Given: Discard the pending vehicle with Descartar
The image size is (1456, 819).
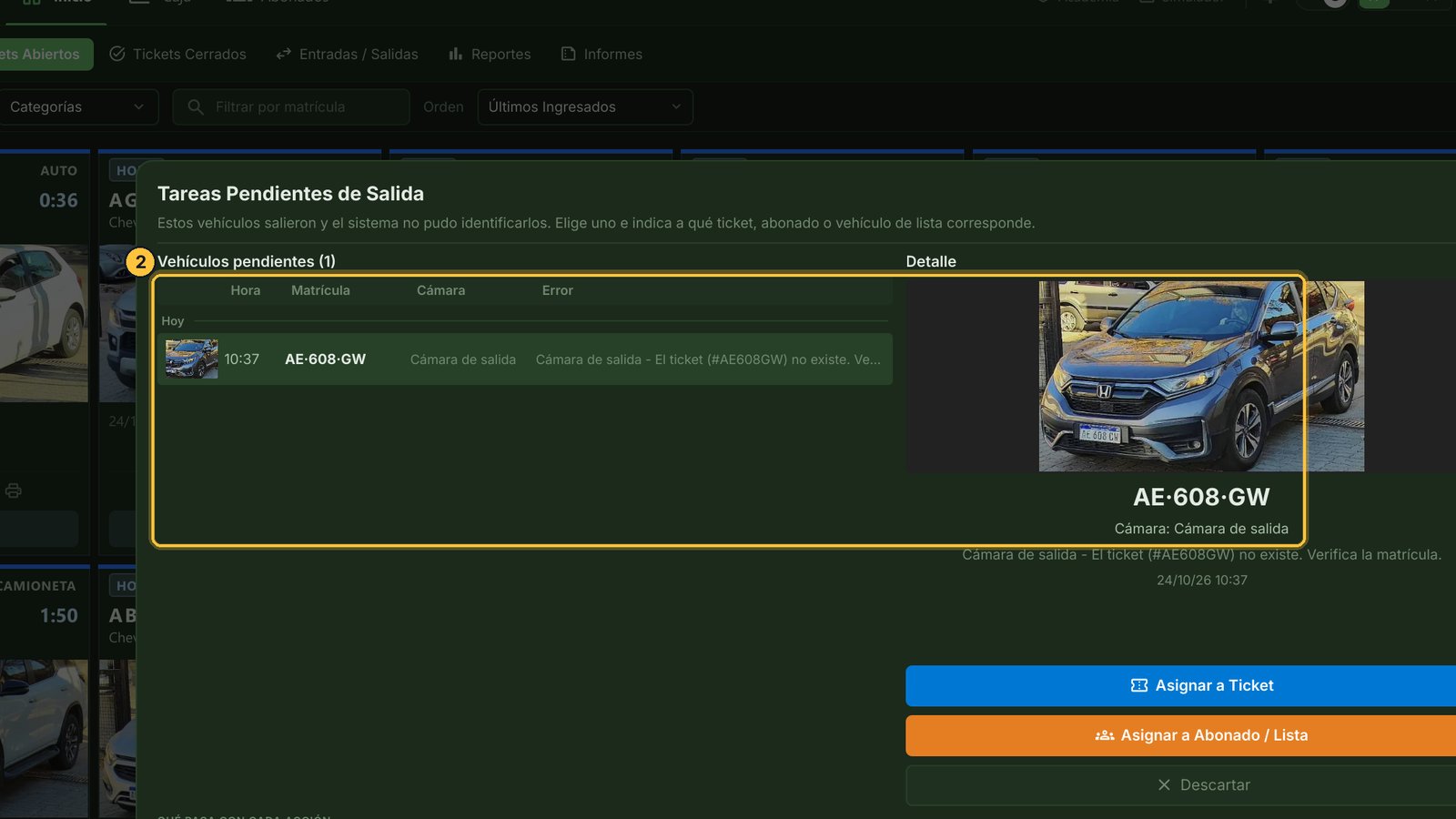Looking at the screenshot, I should 1181,785.
